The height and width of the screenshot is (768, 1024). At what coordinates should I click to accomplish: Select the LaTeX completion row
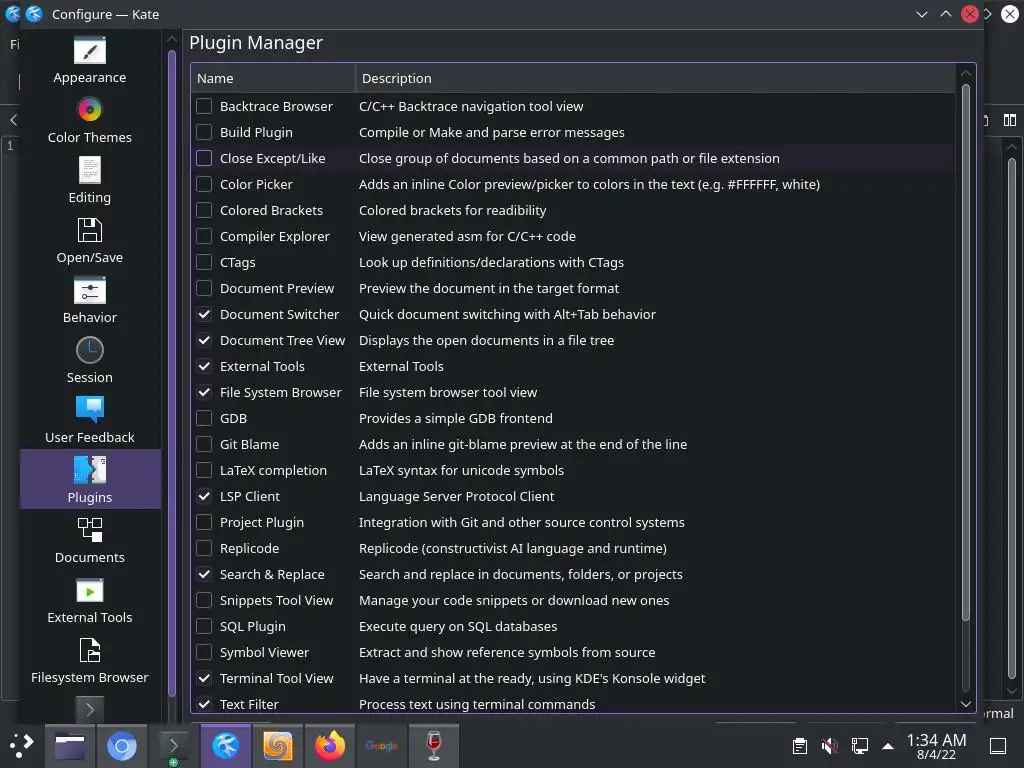573,470
